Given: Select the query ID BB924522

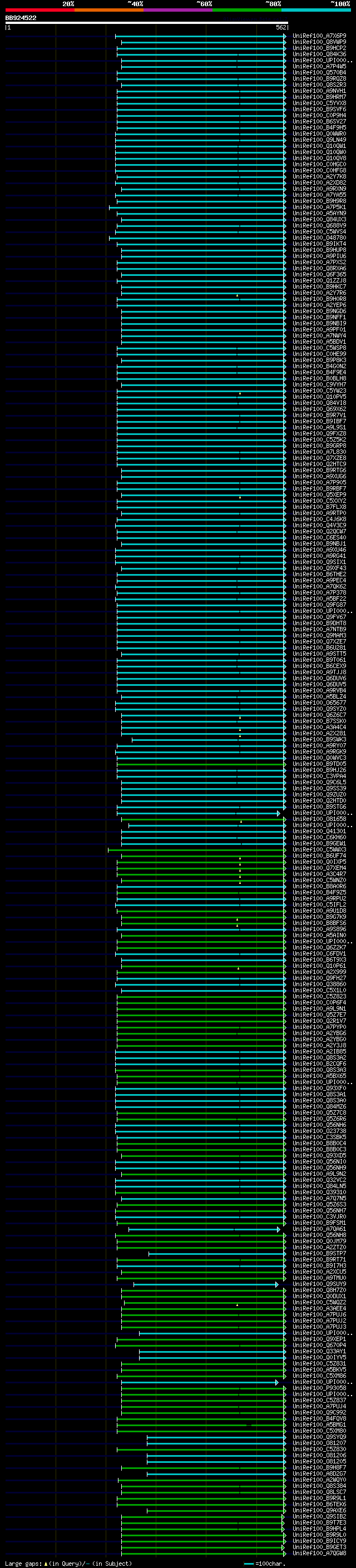Looking at the screenshot, I should pyautogui.click(x=21, y=18).
